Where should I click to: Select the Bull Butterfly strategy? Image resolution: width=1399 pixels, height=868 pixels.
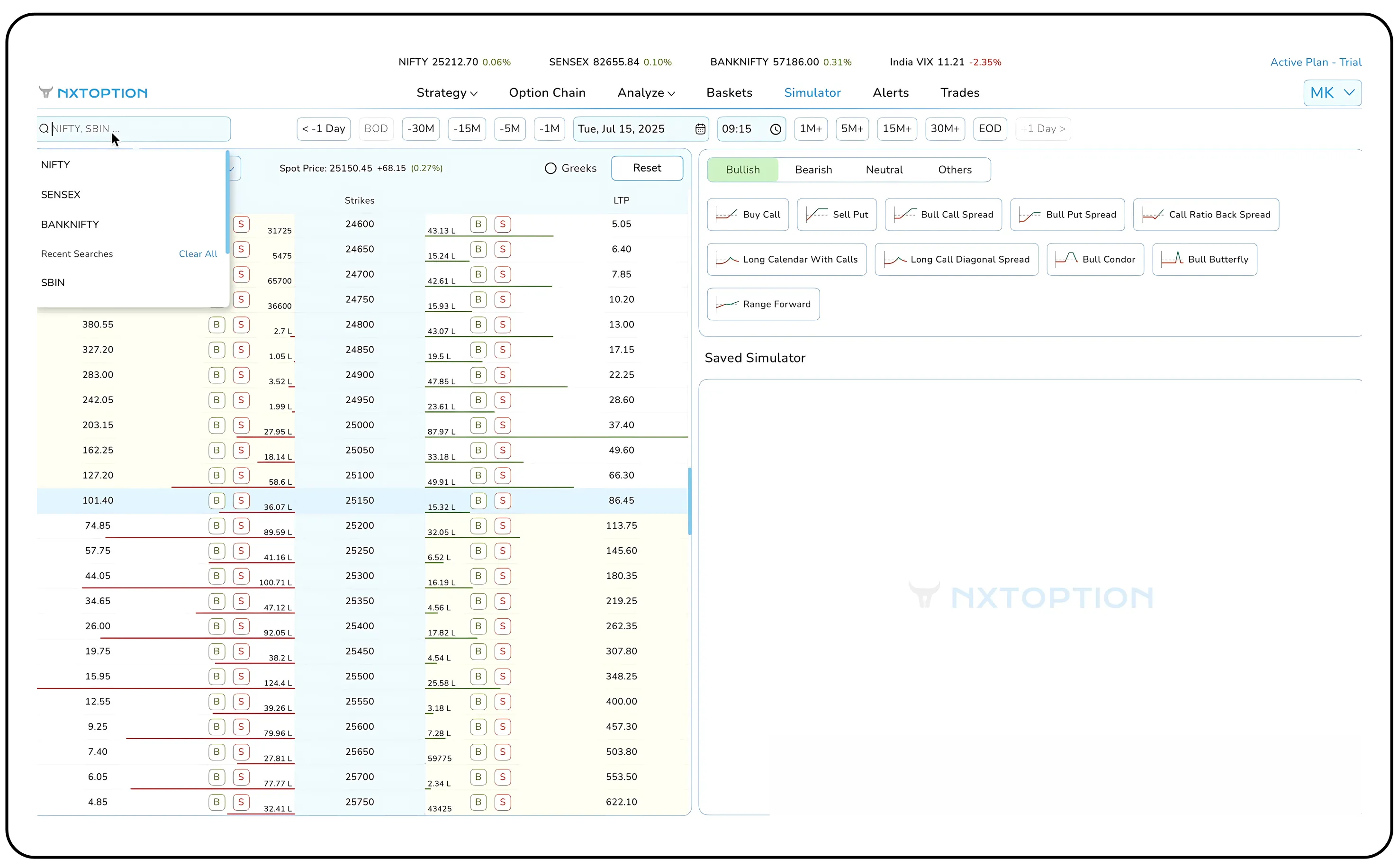pos(1204,259)
